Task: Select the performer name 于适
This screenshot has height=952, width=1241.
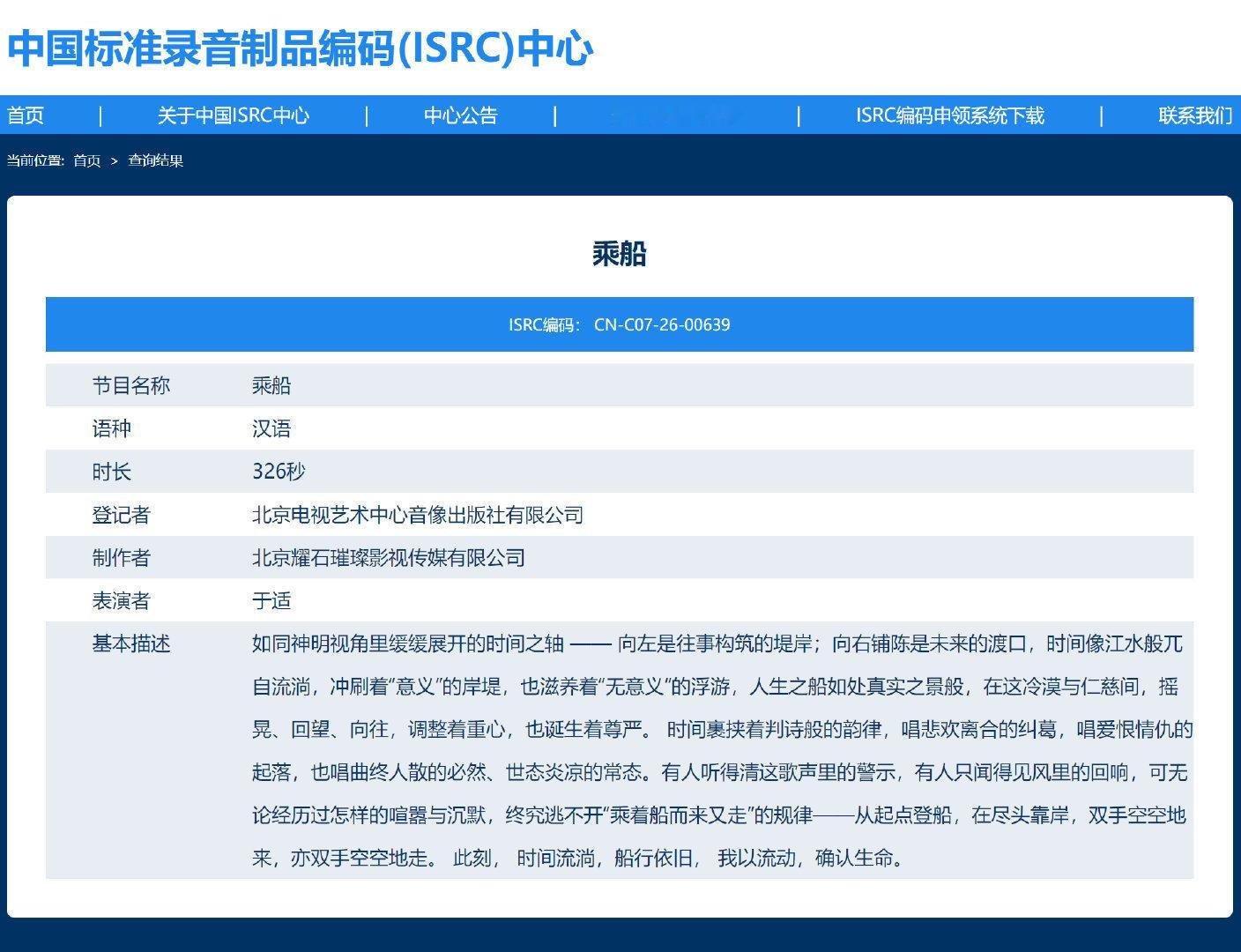Action: (271, 601)
